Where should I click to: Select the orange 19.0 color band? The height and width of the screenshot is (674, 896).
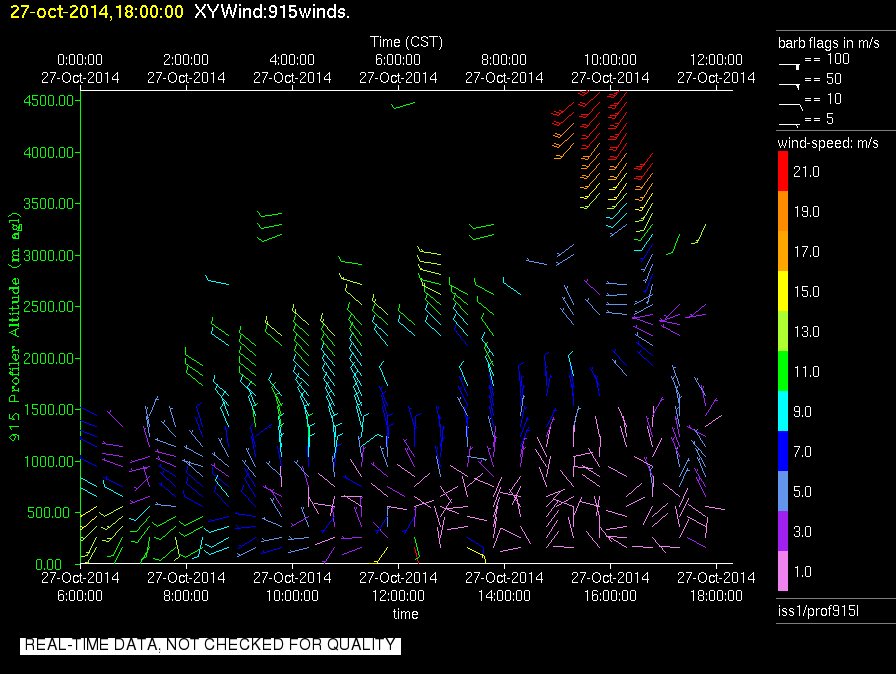[x=783, y=211]
